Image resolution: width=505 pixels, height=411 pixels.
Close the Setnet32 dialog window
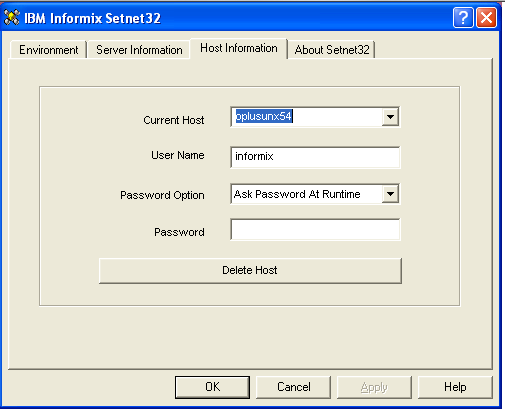point(487,17)
